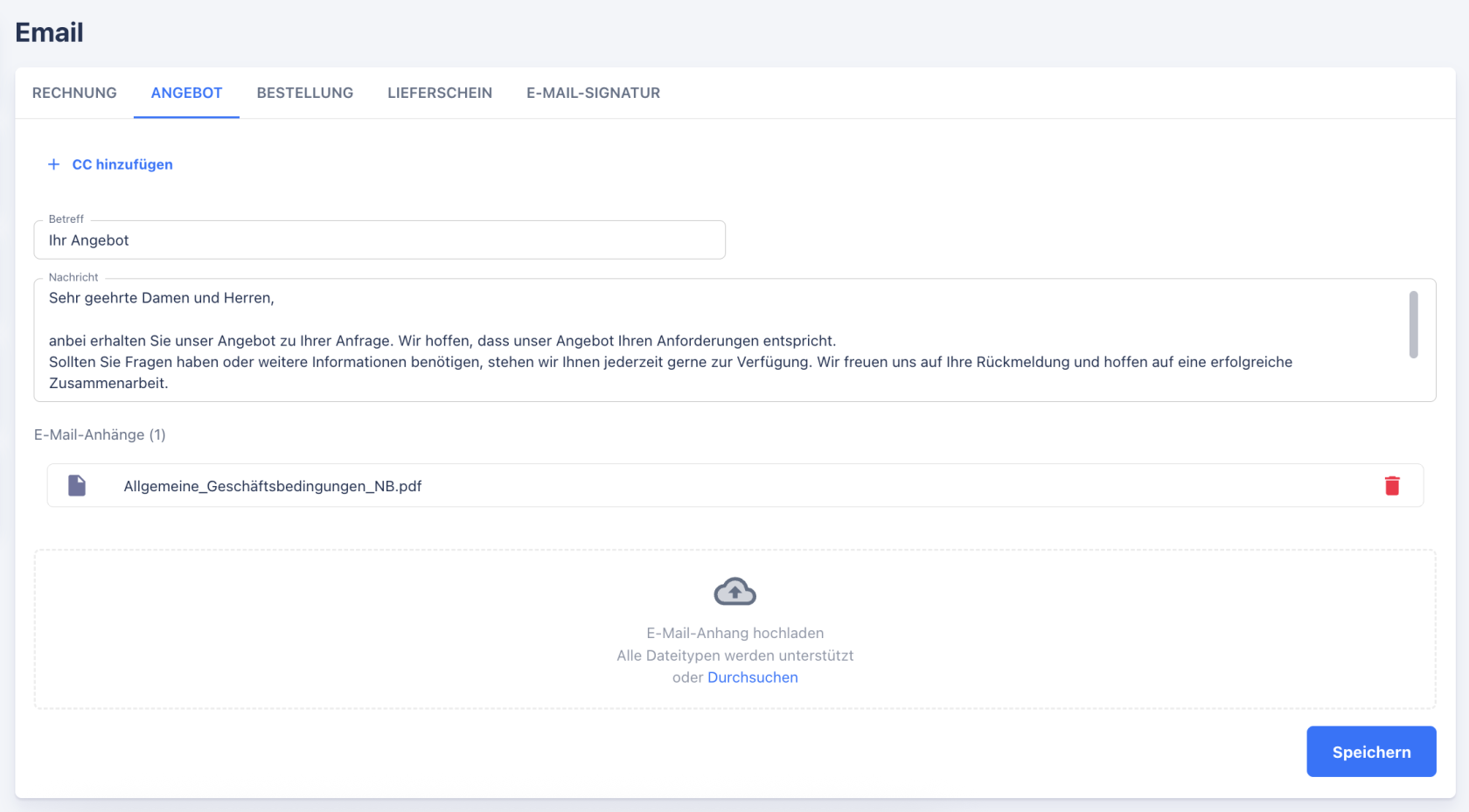Click the cloud upload icon
The height and width of the screenshot is (812, 1469).
734,593
